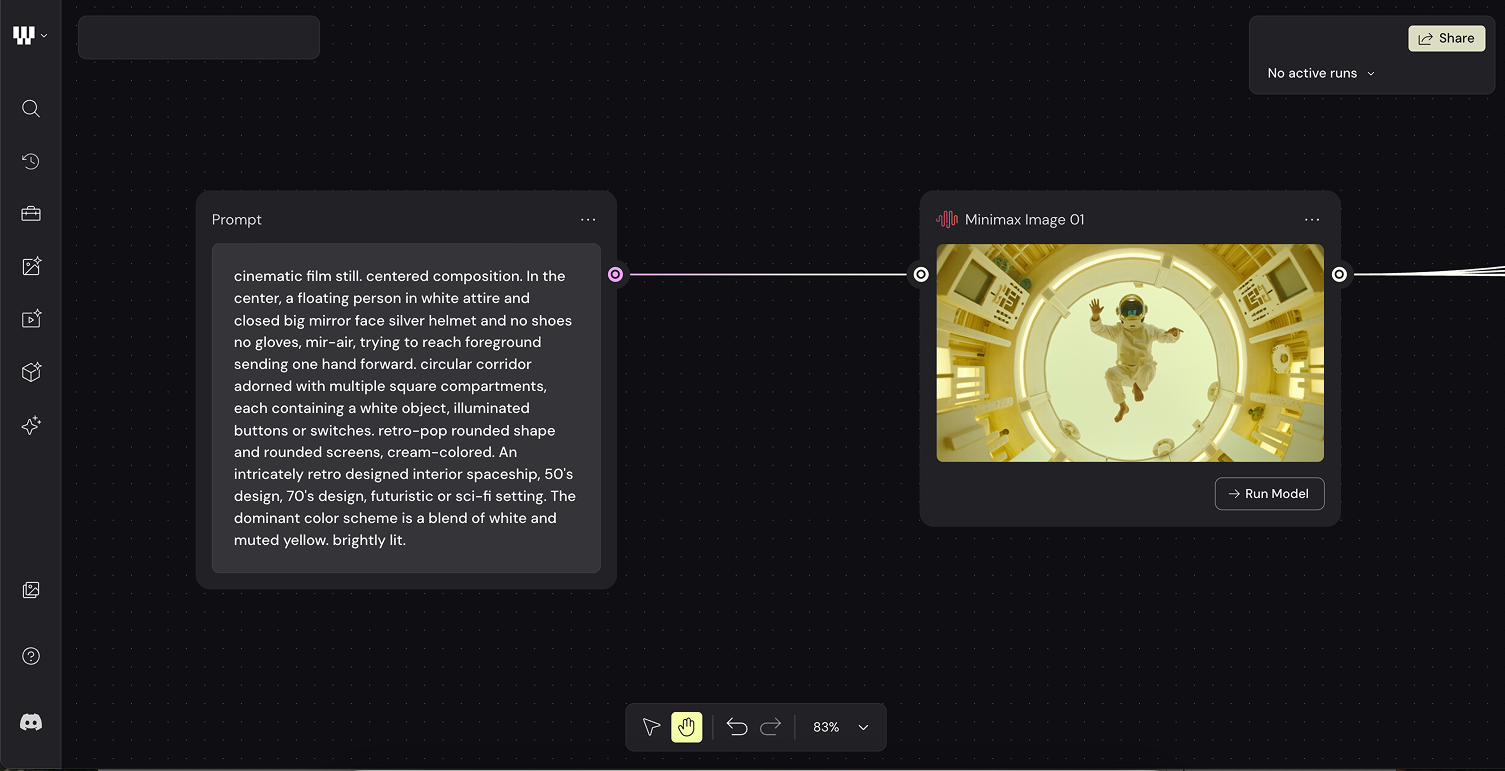Select the pointer selection tool
The width and height of the screenshot is (1505, 771).
click(x=652, y=727)
